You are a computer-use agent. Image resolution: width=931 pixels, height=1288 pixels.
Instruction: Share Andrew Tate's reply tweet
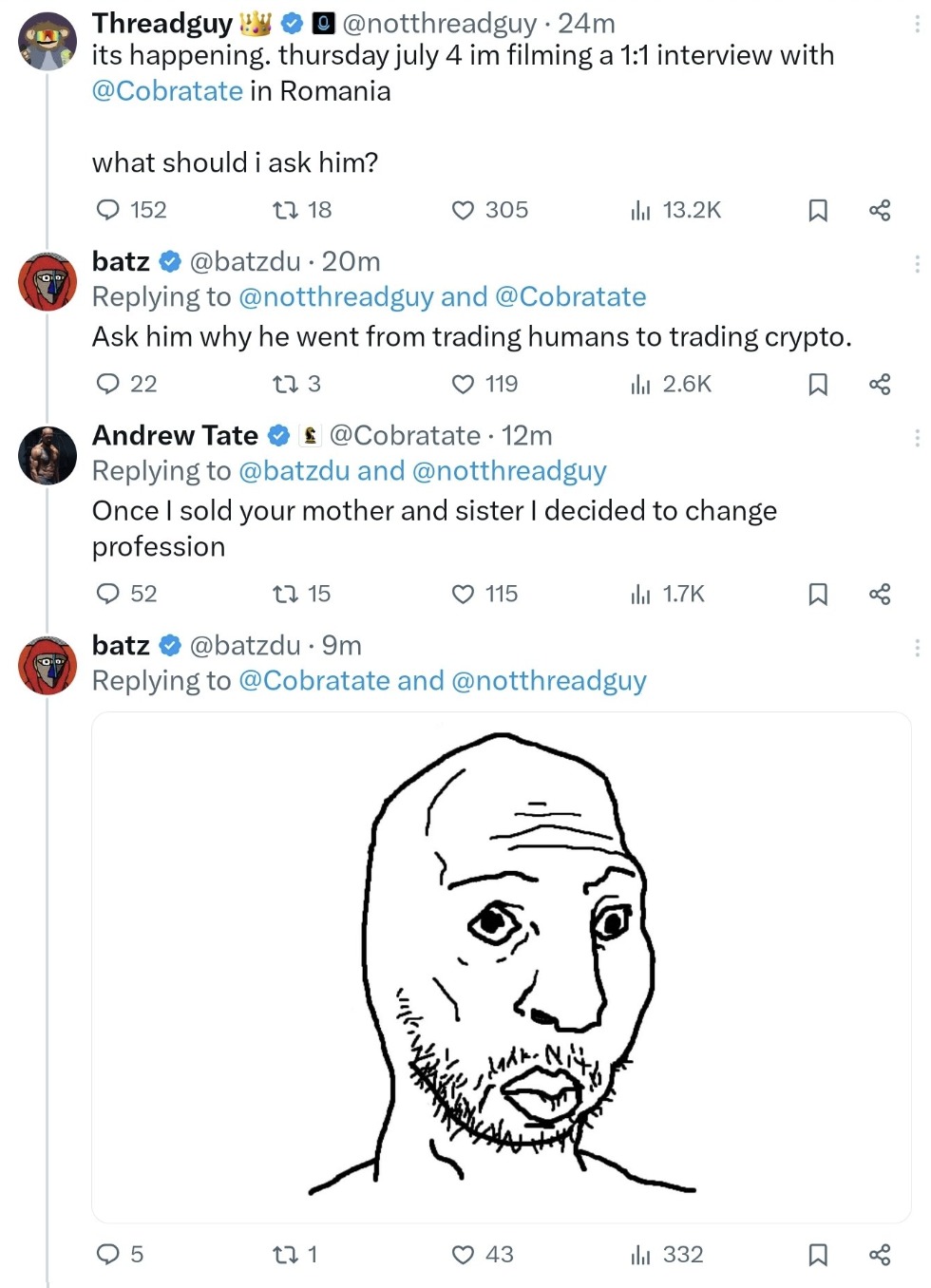pyautogui.click(x=880, y=594)
